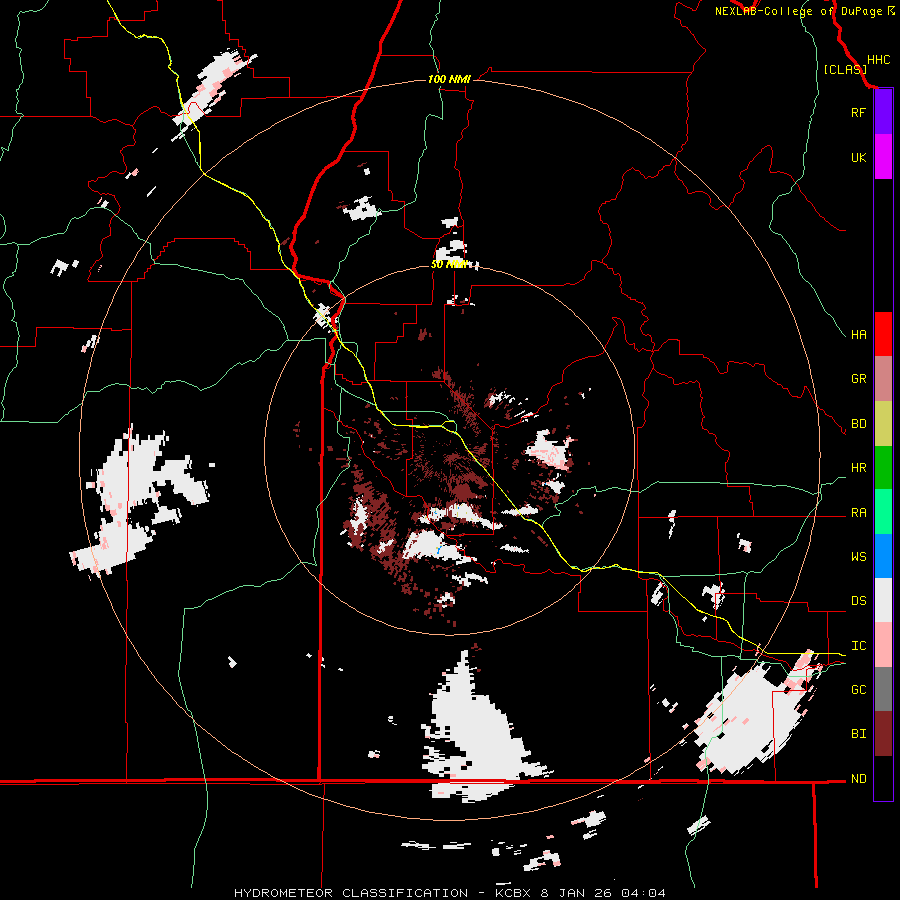Click the HHC product label
The height and width of the screenshot is (900, 900).
click(879, 60)
